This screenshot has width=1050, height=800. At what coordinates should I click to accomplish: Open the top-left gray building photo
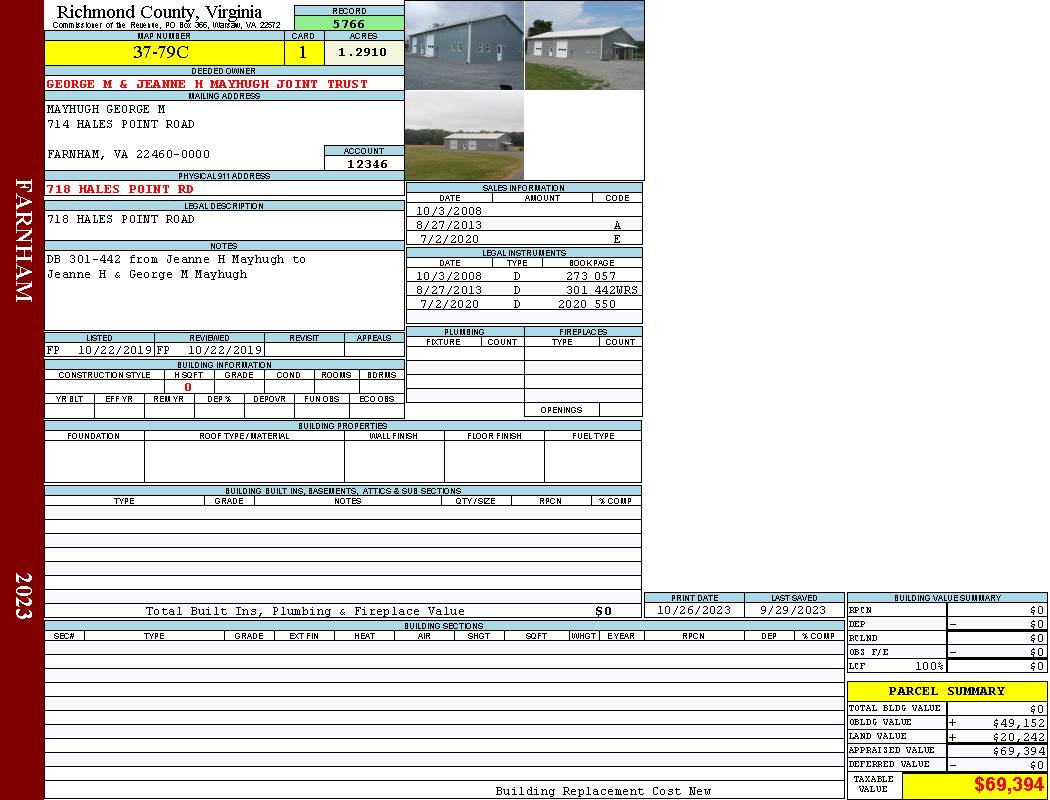coord(464,46)
